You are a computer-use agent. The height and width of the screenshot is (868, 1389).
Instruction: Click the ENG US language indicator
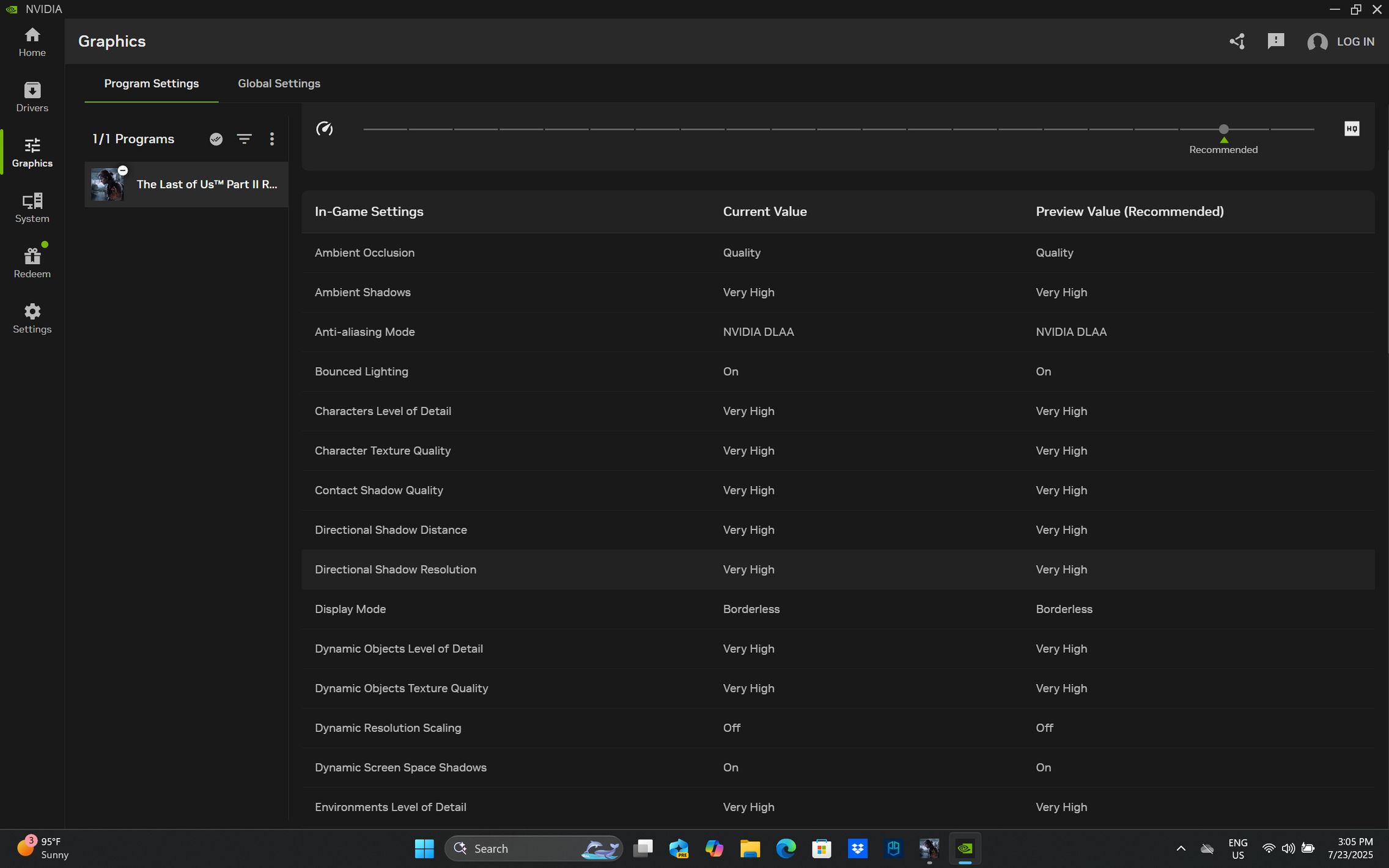pos(1237,848)
